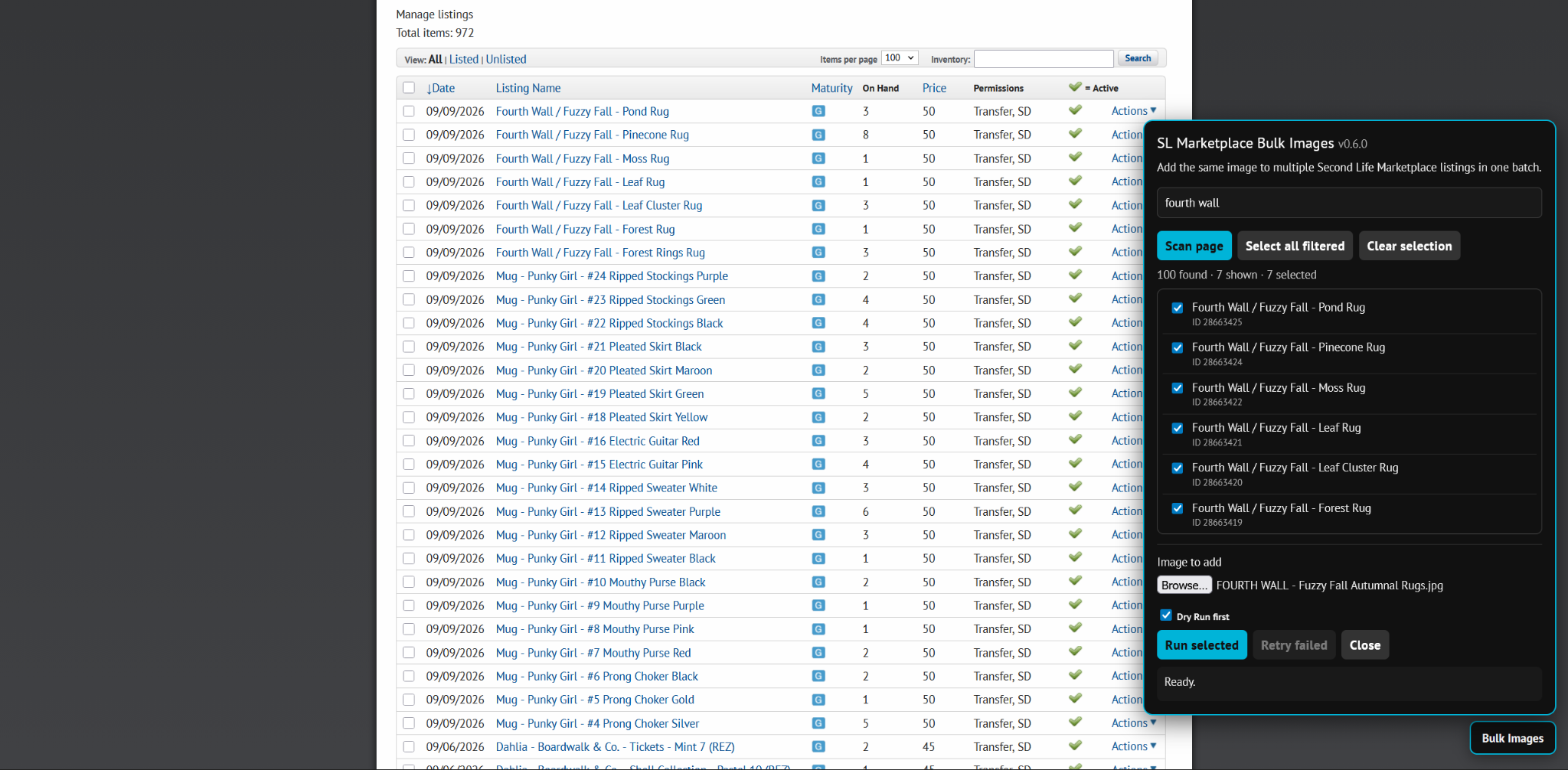Screen dimensions: 1568x770
Task: Disable the Dry Run first option
Action: pyautogui.click(x=1166, y=615)
